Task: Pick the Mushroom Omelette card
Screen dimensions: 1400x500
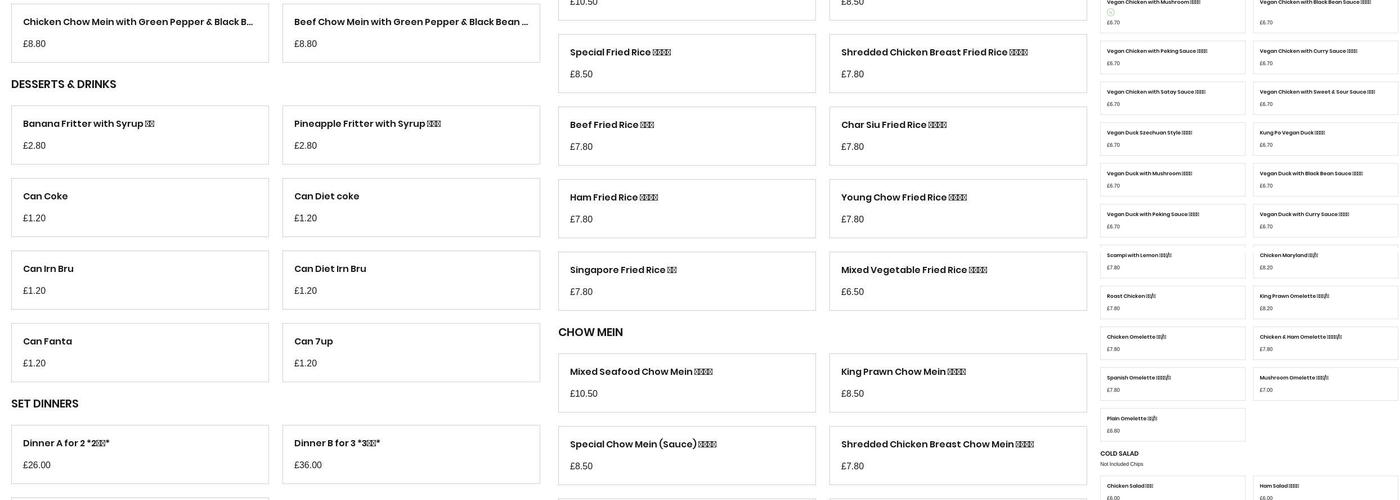Action: point(1325,384)
